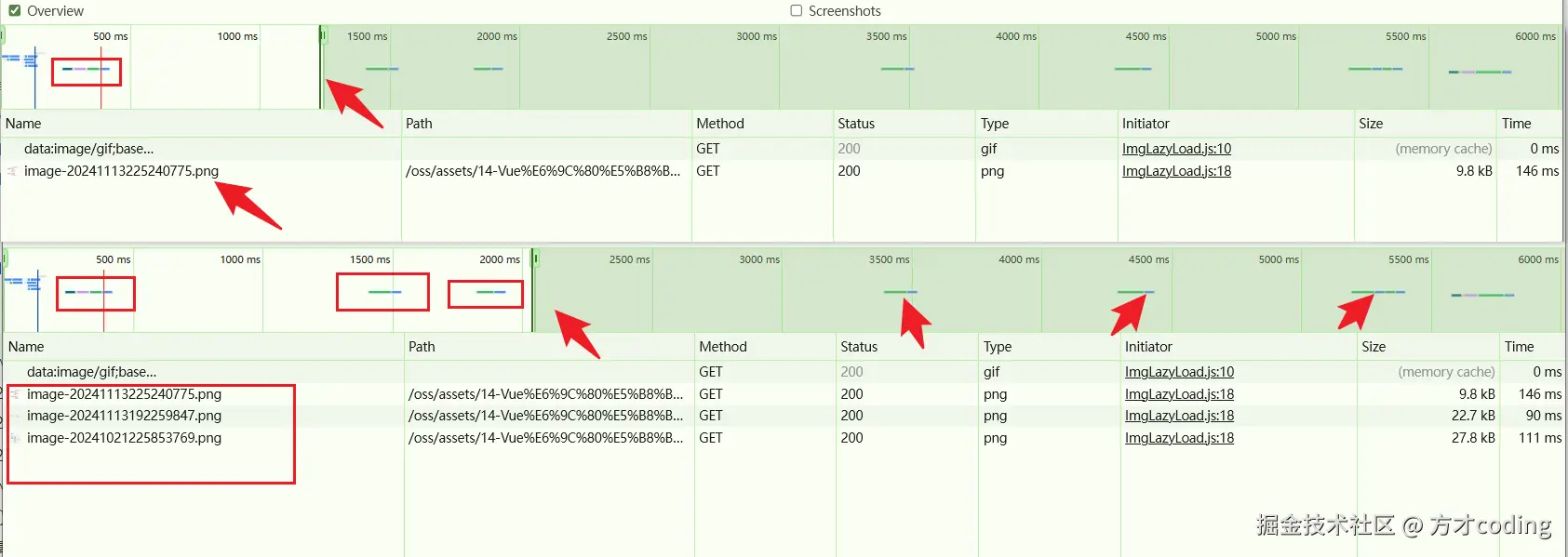Sort upper table by Name column

(x=23, y=124)
